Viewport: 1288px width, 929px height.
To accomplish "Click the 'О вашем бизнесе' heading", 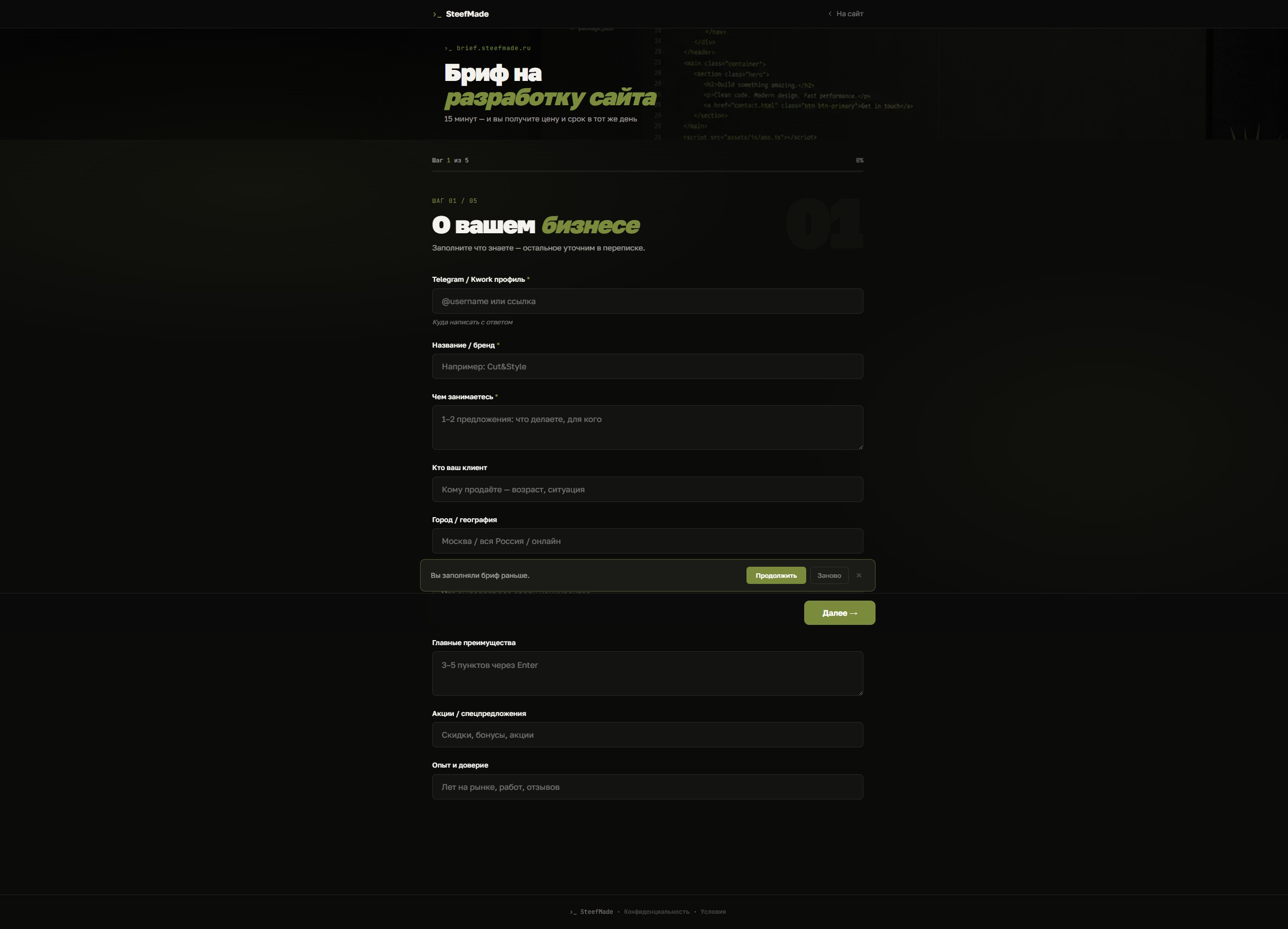I will pyautogui.click(x=535, y=225).
